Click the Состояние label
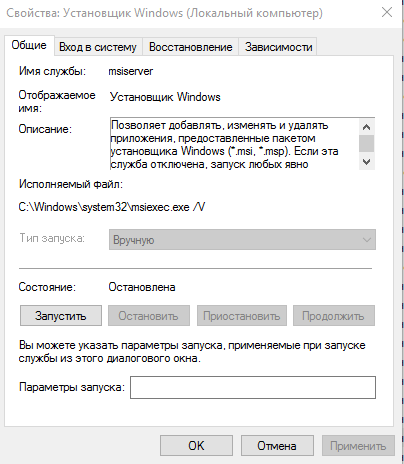 pos(47,287)
